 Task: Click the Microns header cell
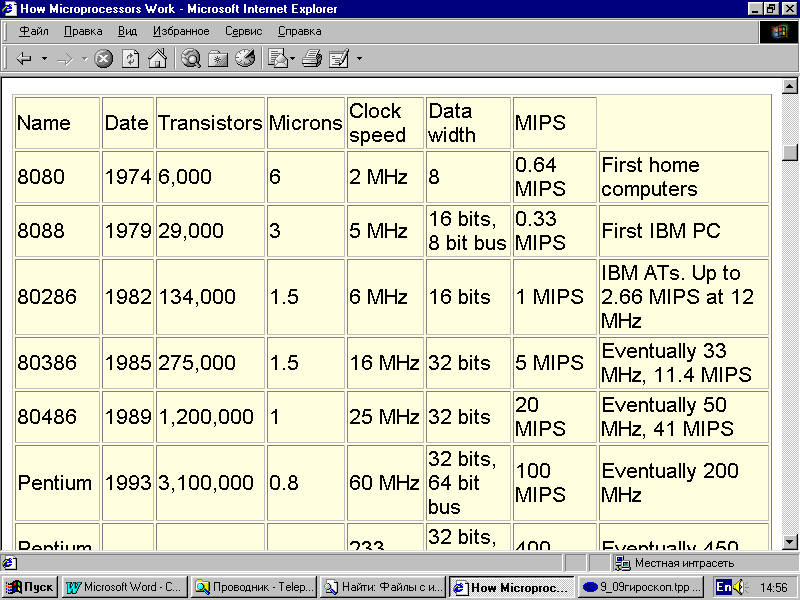[x=306, y=123]
